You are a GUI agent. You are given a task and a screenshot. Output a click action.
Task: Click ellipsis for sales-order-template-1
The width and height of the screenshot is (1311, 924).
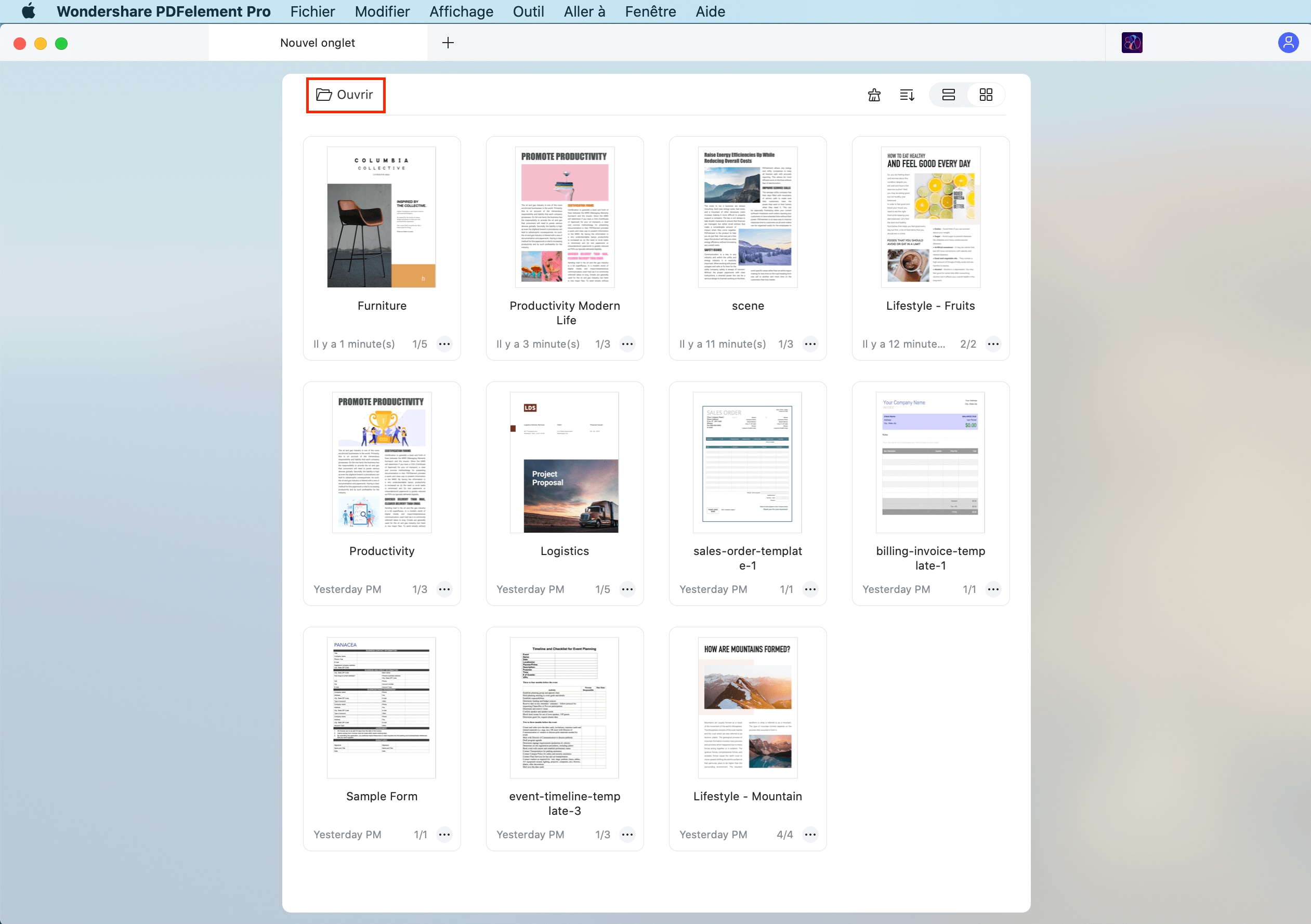pyautogui.click(x=811, y=590)
